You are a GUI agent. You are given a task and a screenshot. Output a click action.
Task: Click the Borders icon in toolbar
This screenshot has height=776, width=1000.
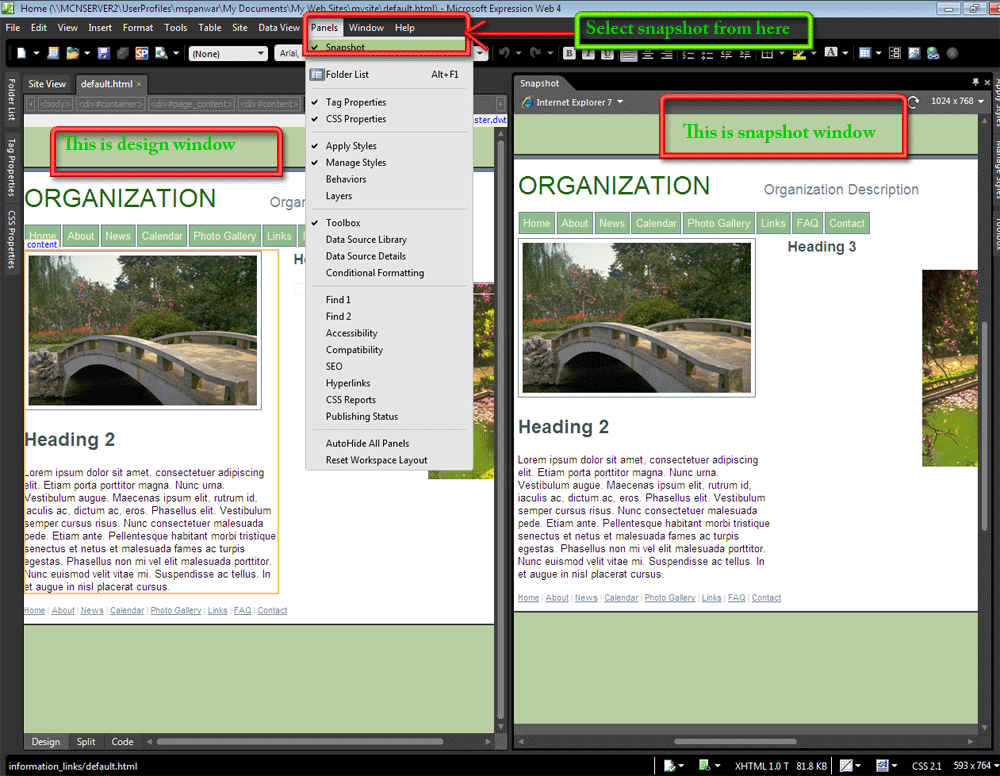[767, 54]
